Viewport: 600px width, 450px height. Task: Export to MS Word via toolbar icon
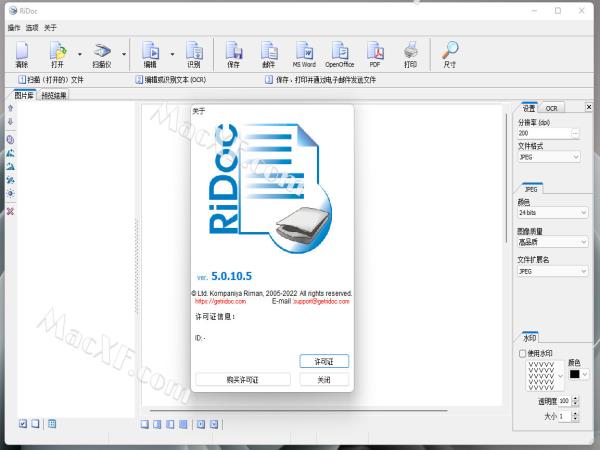(304, 55)
